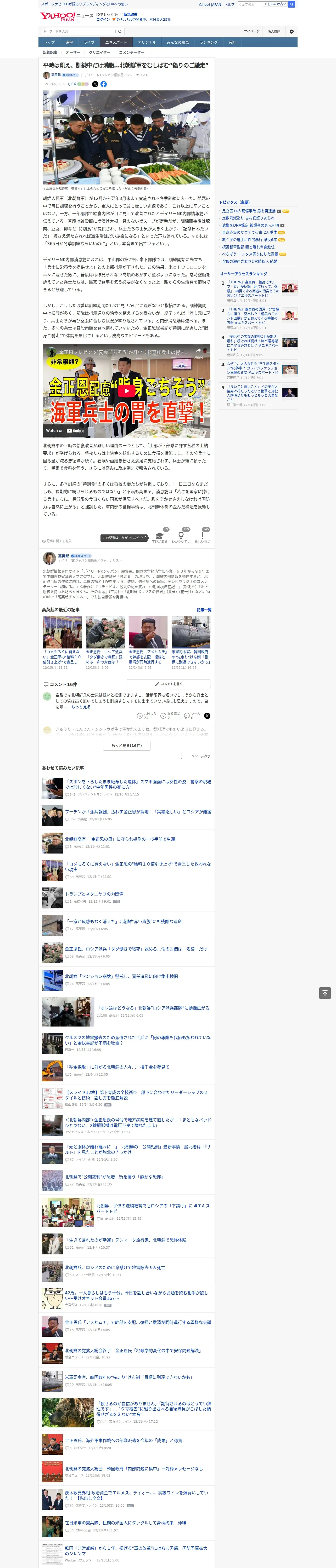
Task: Click Watch on YouTube logo
Action: point(65,430)
